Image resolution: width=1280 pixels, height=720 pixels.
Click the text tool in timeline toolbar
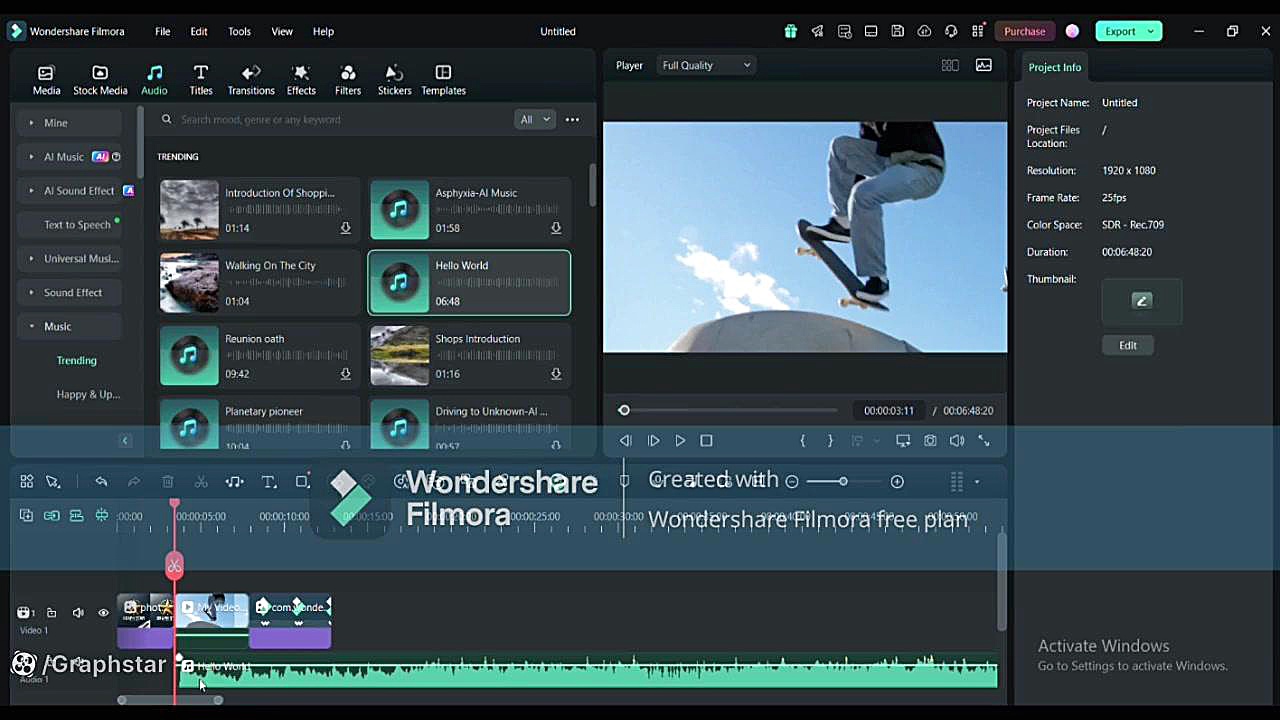[268, 482]
